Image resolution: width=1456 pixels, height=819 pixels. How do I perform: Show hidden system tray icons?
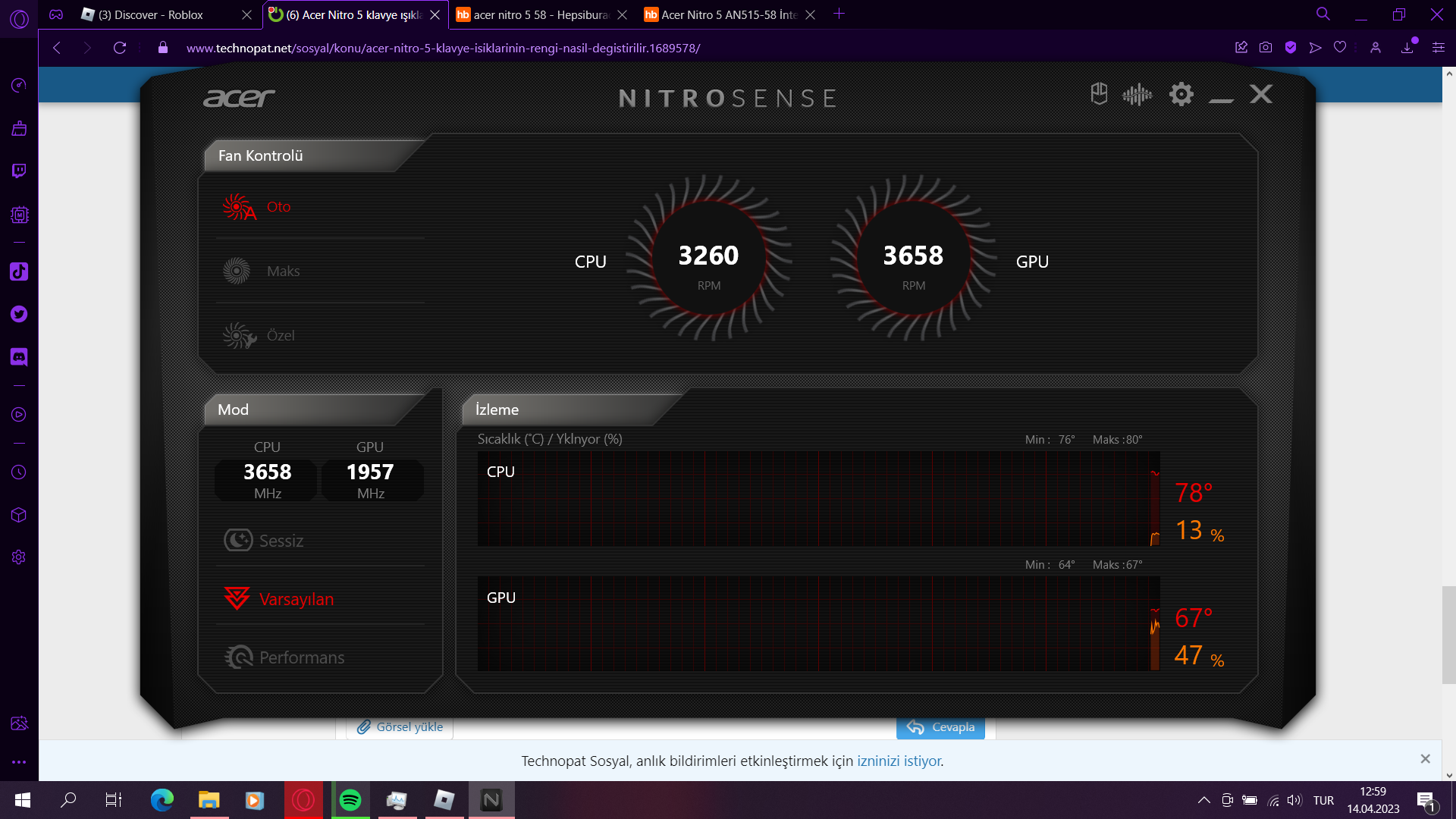[1203, 800]
